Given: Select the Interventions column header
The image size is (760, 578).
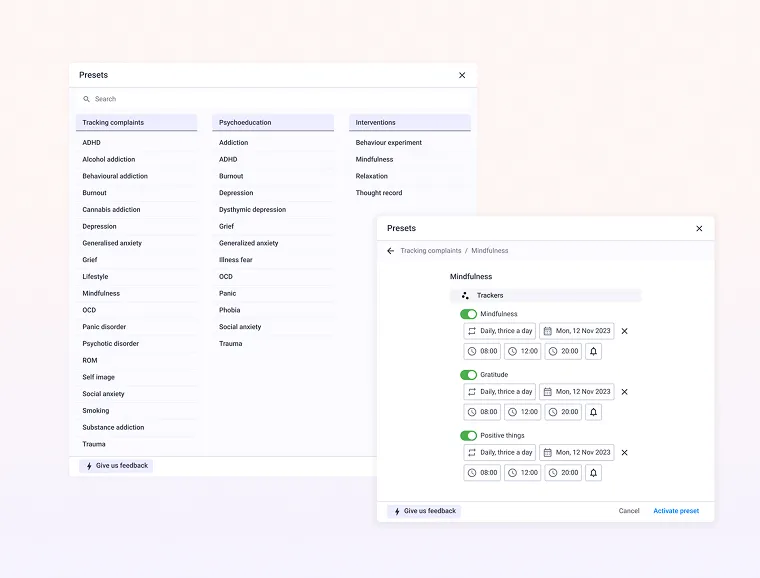Looking at the screenshot, I should (x=410, y=123).
